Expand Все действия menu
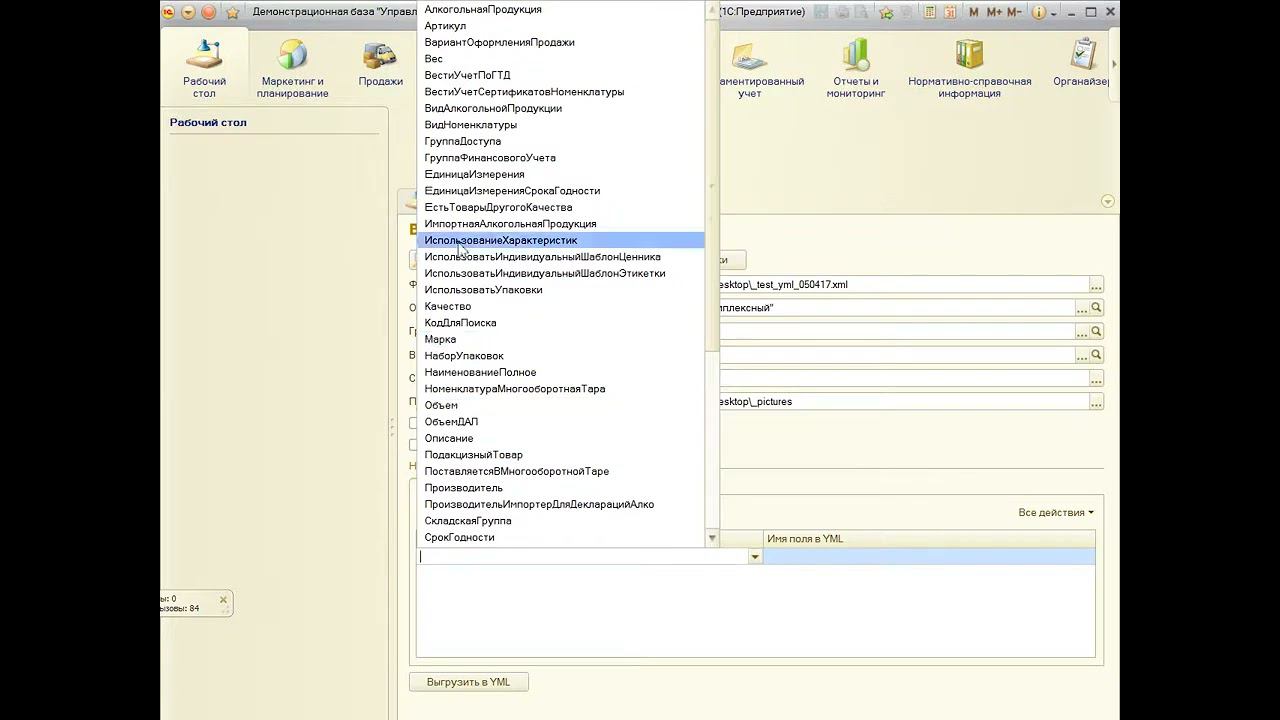The height and width of the screenshot is (720, 1280). [x=1055, y=512]
